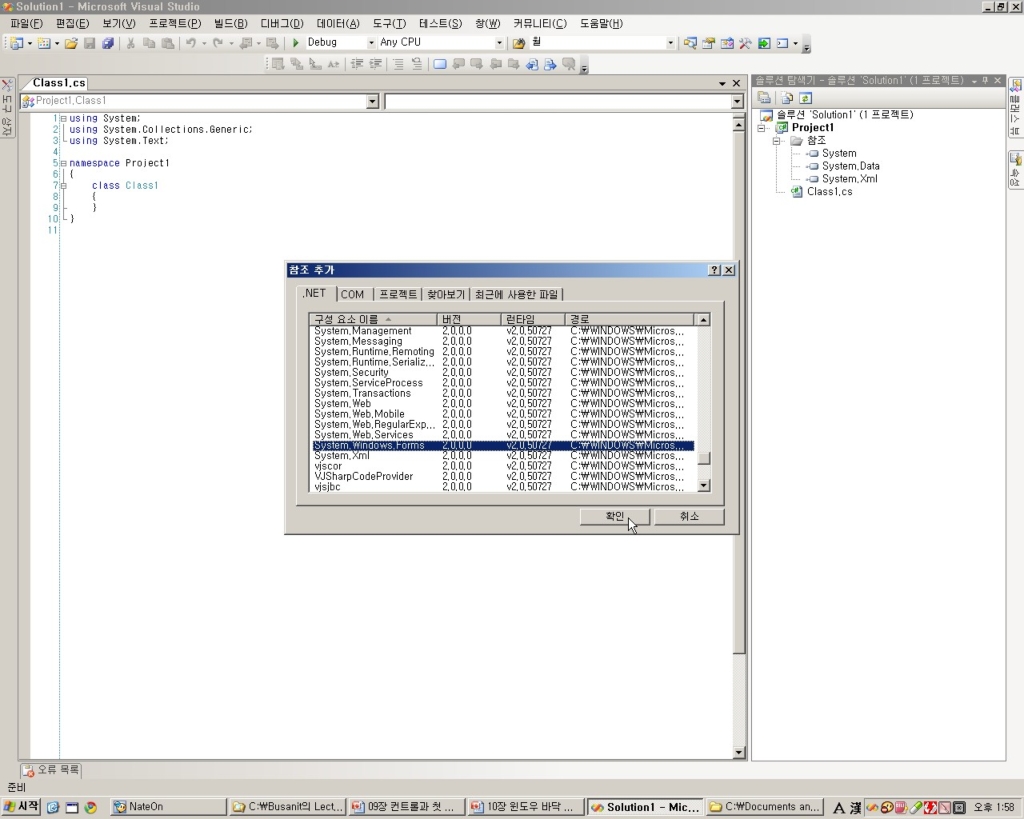
Task: Click the Comment out lines icon
Action: tap(398, 64)
